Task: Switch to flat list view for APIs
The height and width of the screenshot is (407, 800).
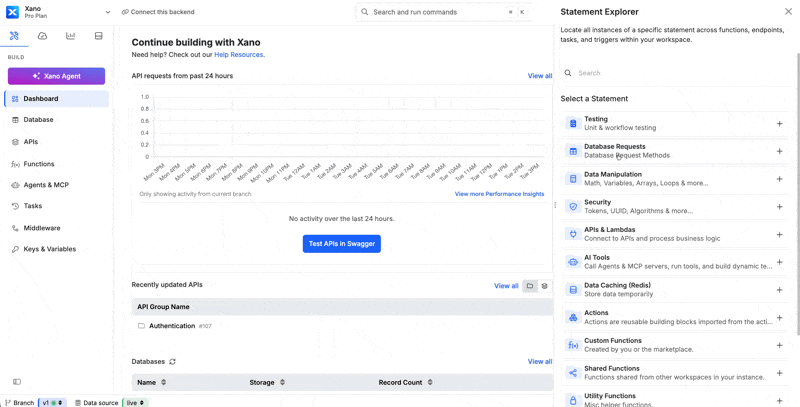Action: (x=544, y=286)
